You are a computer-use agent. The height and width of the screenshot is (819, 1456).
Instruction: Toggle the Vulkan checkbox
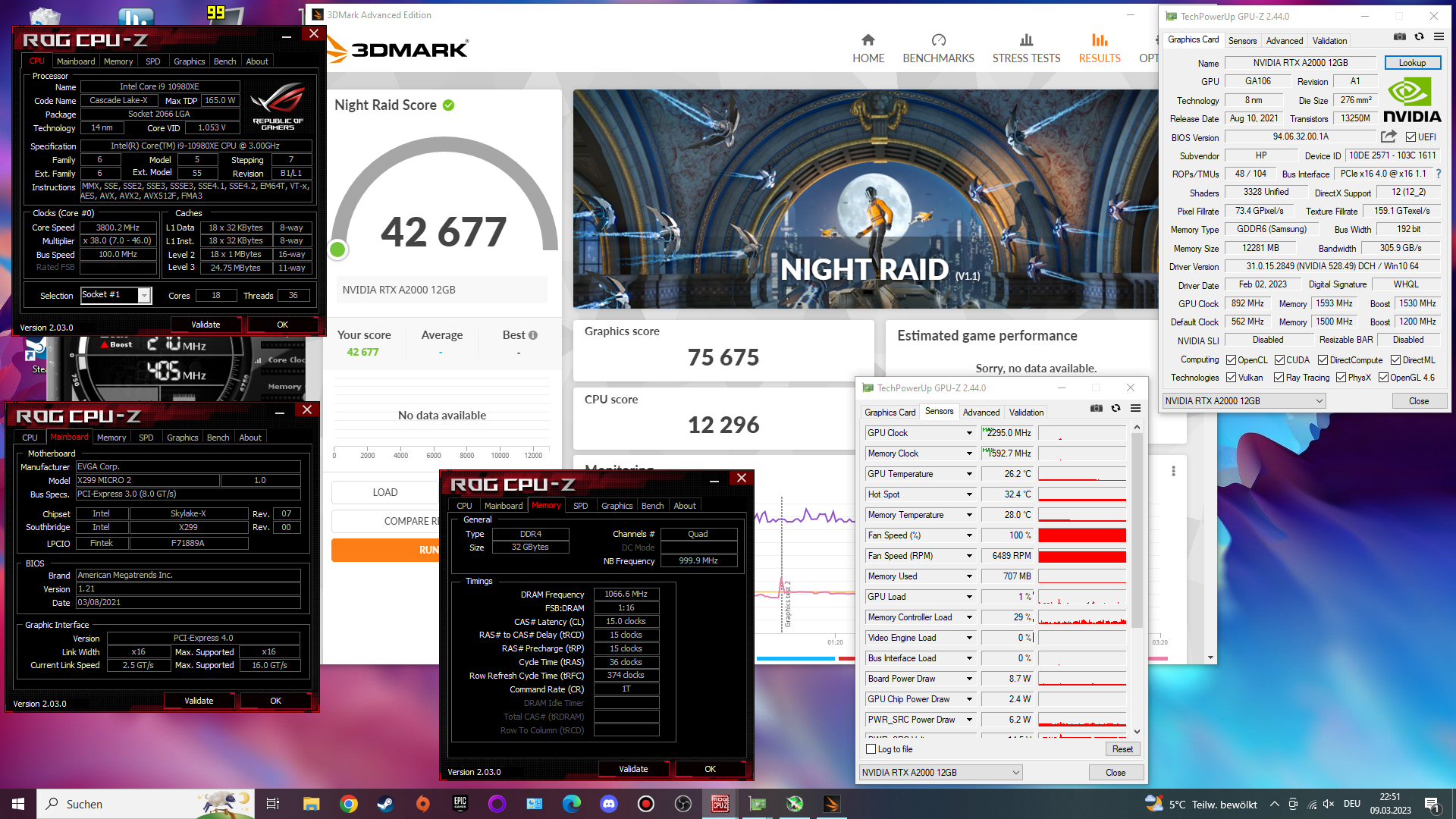[1232, 377]
